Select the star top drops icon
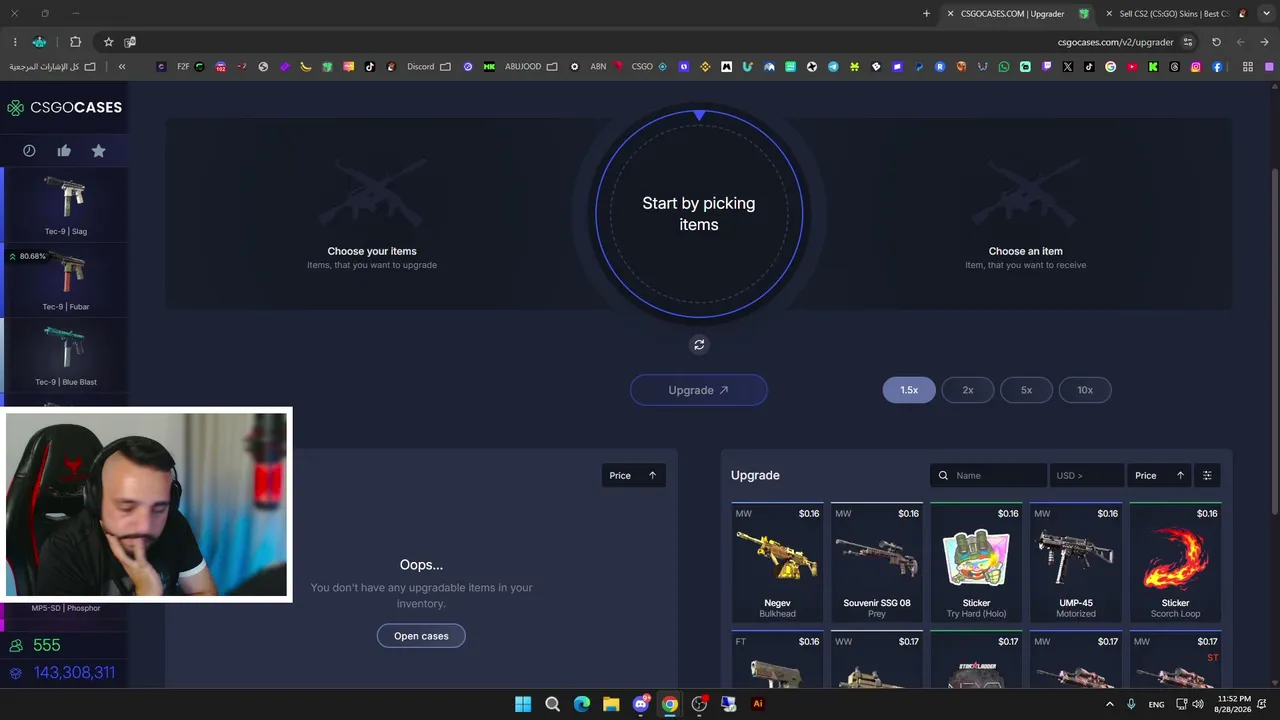The width and height of the screenshot is (1280, 720). (x=98, y=151)
